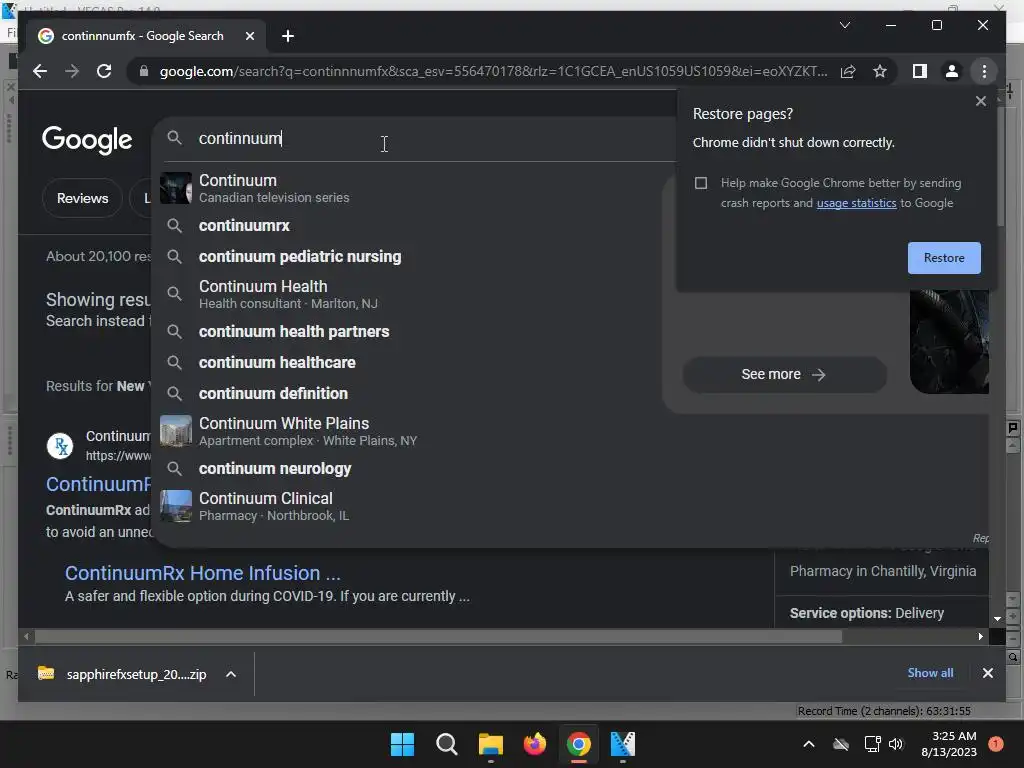Switch to VEGAS Pro from taskbar
The width and height of the screenshot is (1024, 768).
(623, 744)
